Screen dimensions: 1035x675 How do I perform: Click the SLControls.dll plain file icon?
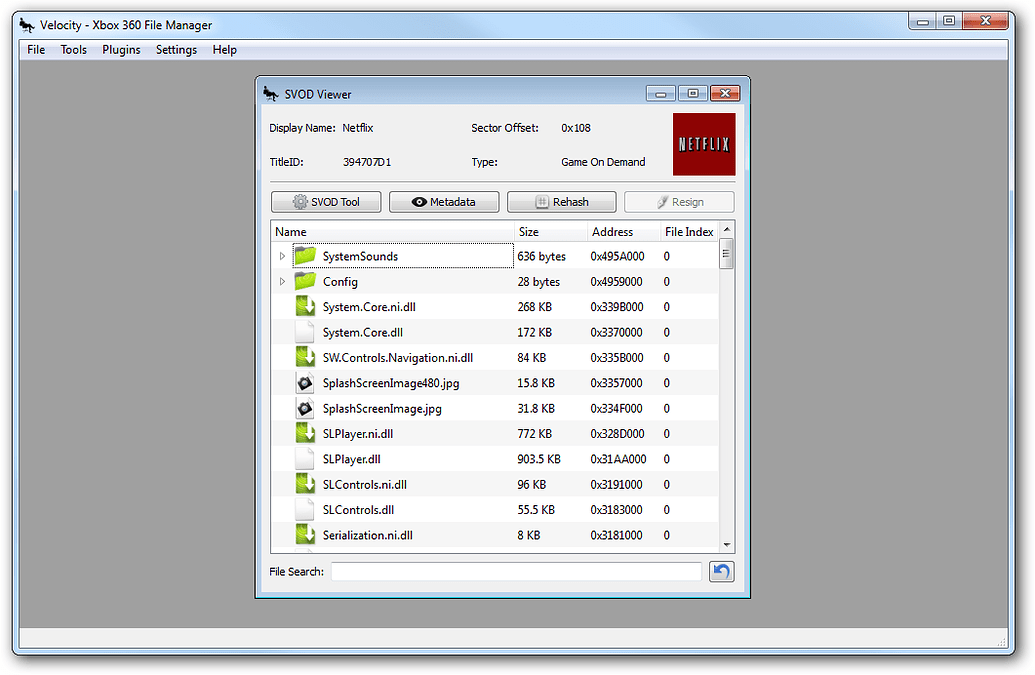(304, 509)
